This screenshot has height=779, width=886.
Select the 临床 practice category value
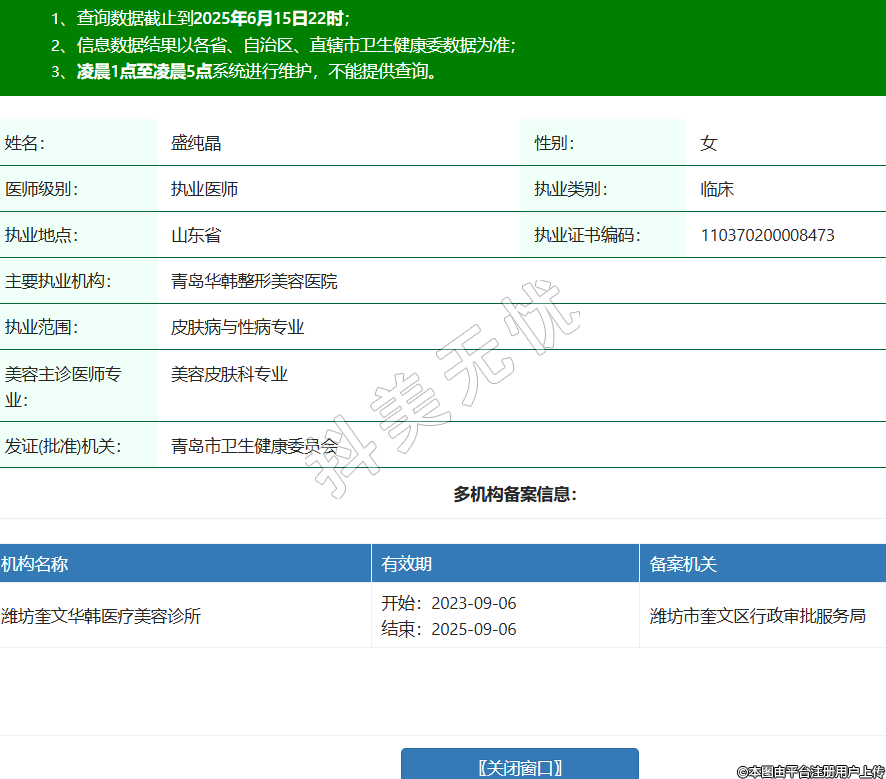717,189
